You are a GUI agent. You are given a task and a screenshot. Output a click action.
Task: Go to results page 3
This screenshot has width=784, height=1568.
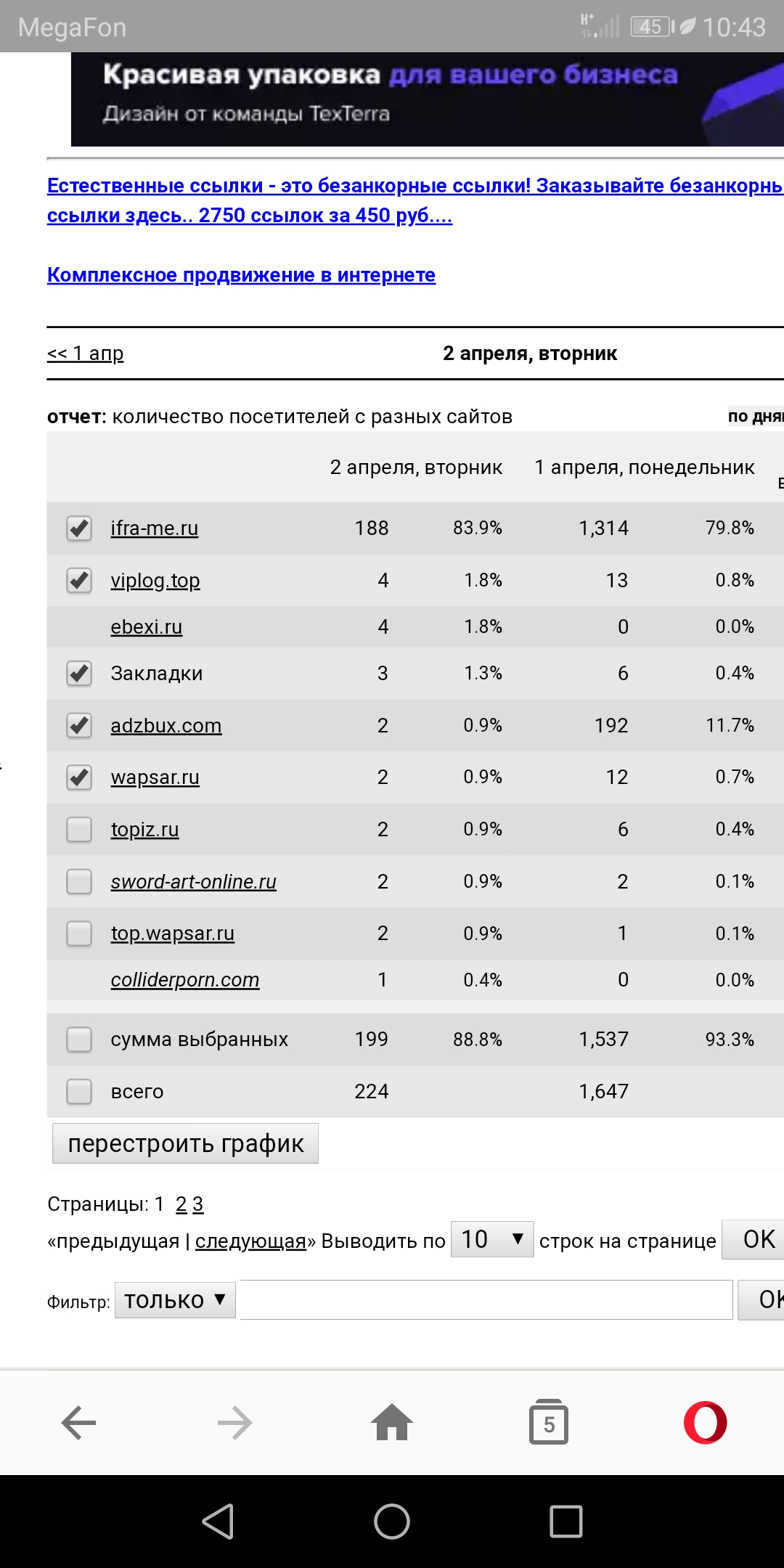(x=198, y=1204)
